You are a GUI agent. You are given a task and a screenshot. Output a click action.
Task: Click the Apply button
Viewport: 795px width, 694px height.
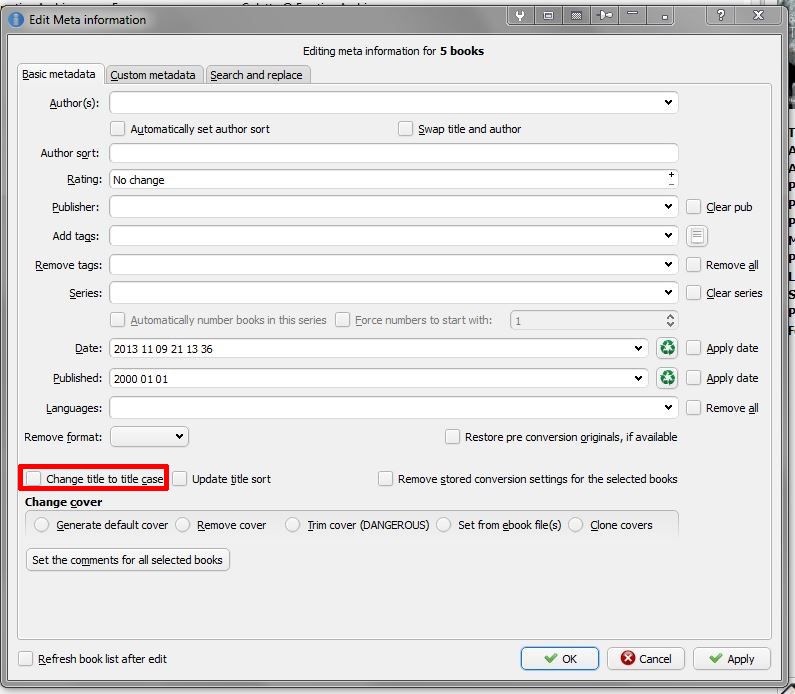coord(732,659)
